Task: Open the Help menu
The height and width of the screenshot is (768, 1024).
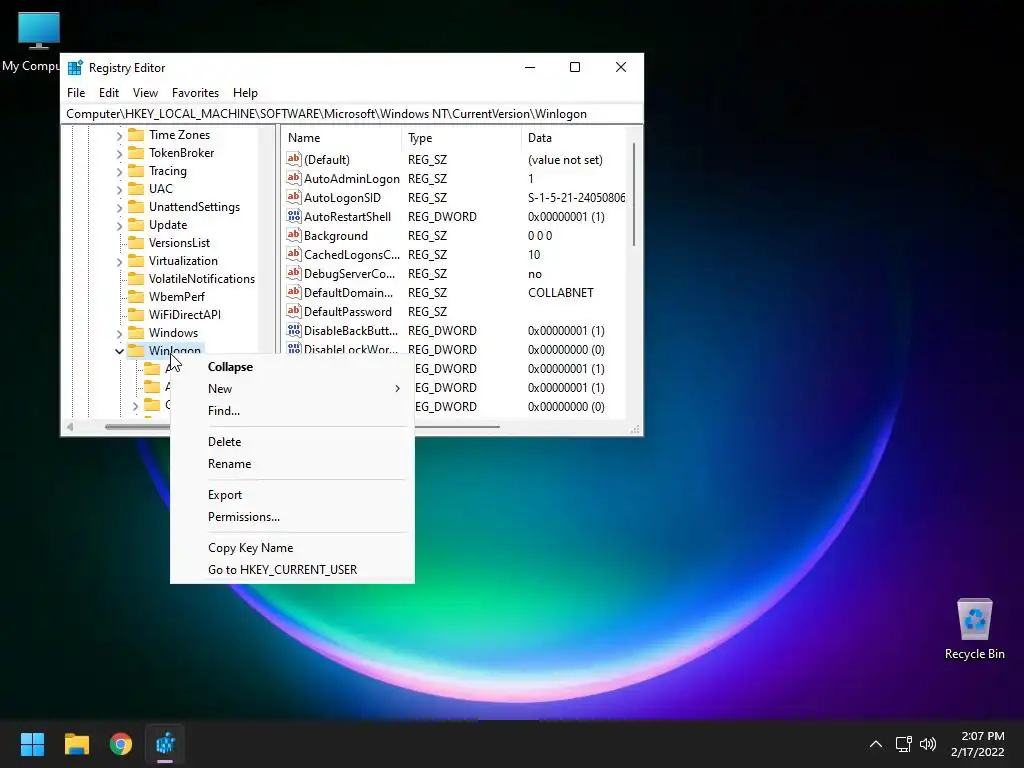Action: tap(246, 93)
